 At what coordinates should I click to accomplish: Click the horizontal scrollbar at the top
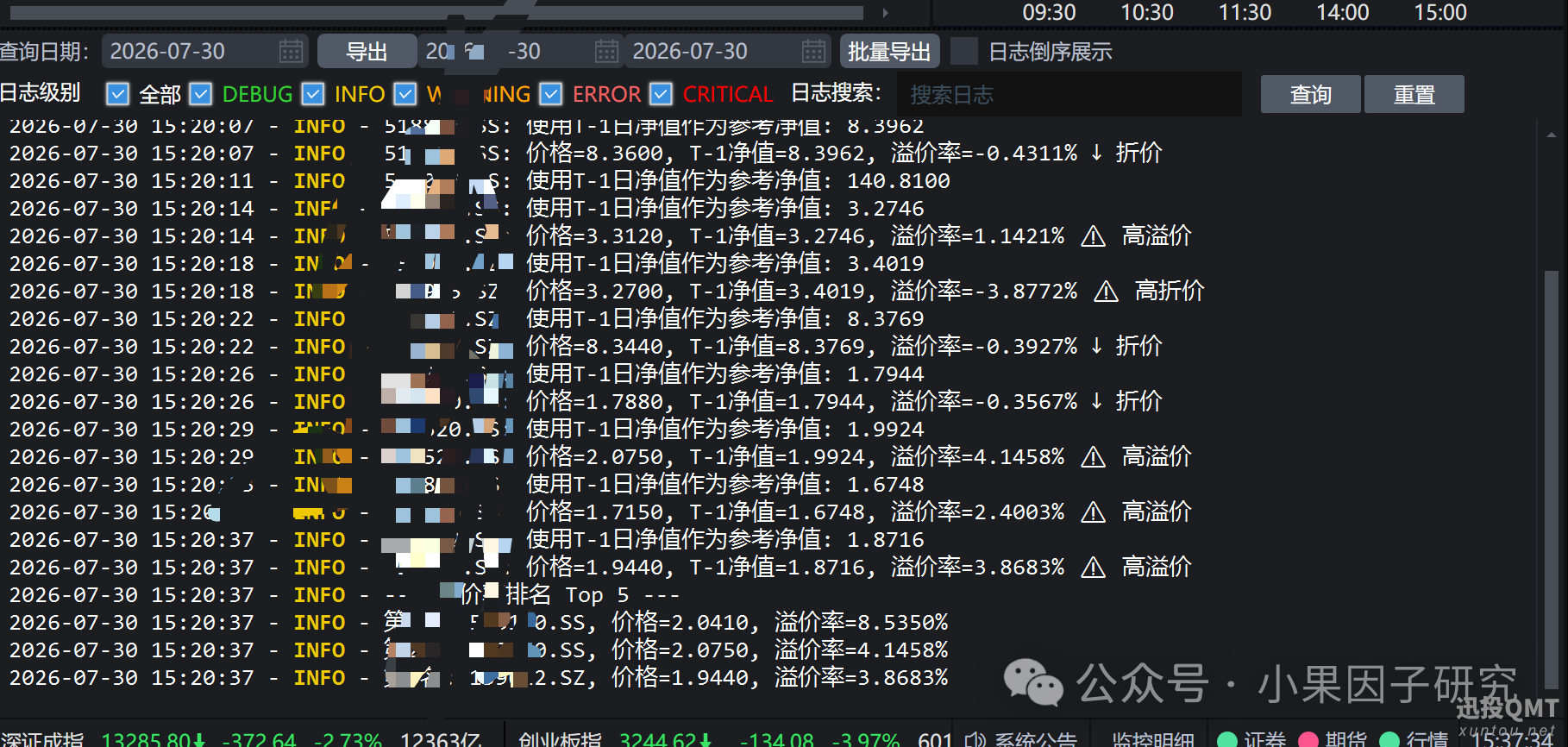point(436,13)
